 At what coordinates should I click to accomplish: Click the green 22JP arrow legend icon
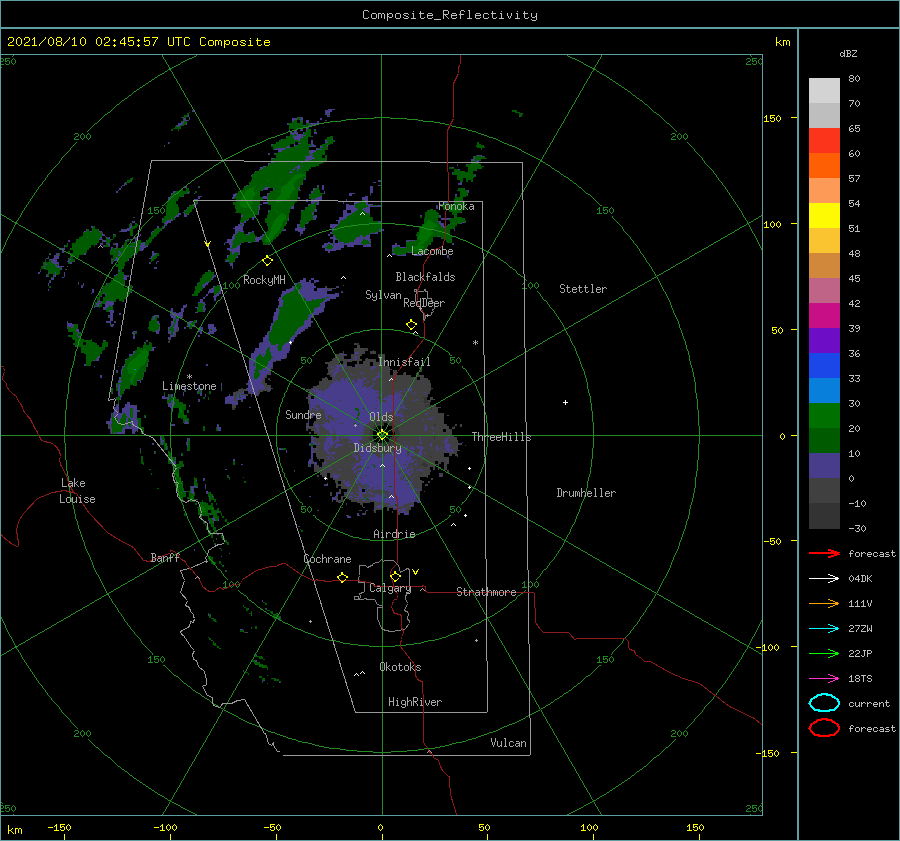[x=824, y=653]
